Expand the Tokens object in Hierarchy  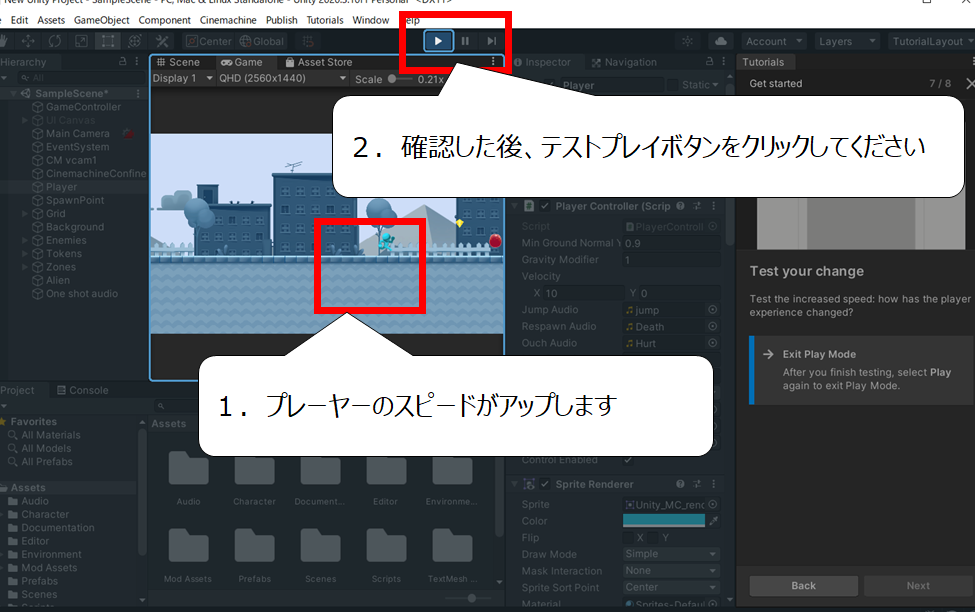(25, 254)
